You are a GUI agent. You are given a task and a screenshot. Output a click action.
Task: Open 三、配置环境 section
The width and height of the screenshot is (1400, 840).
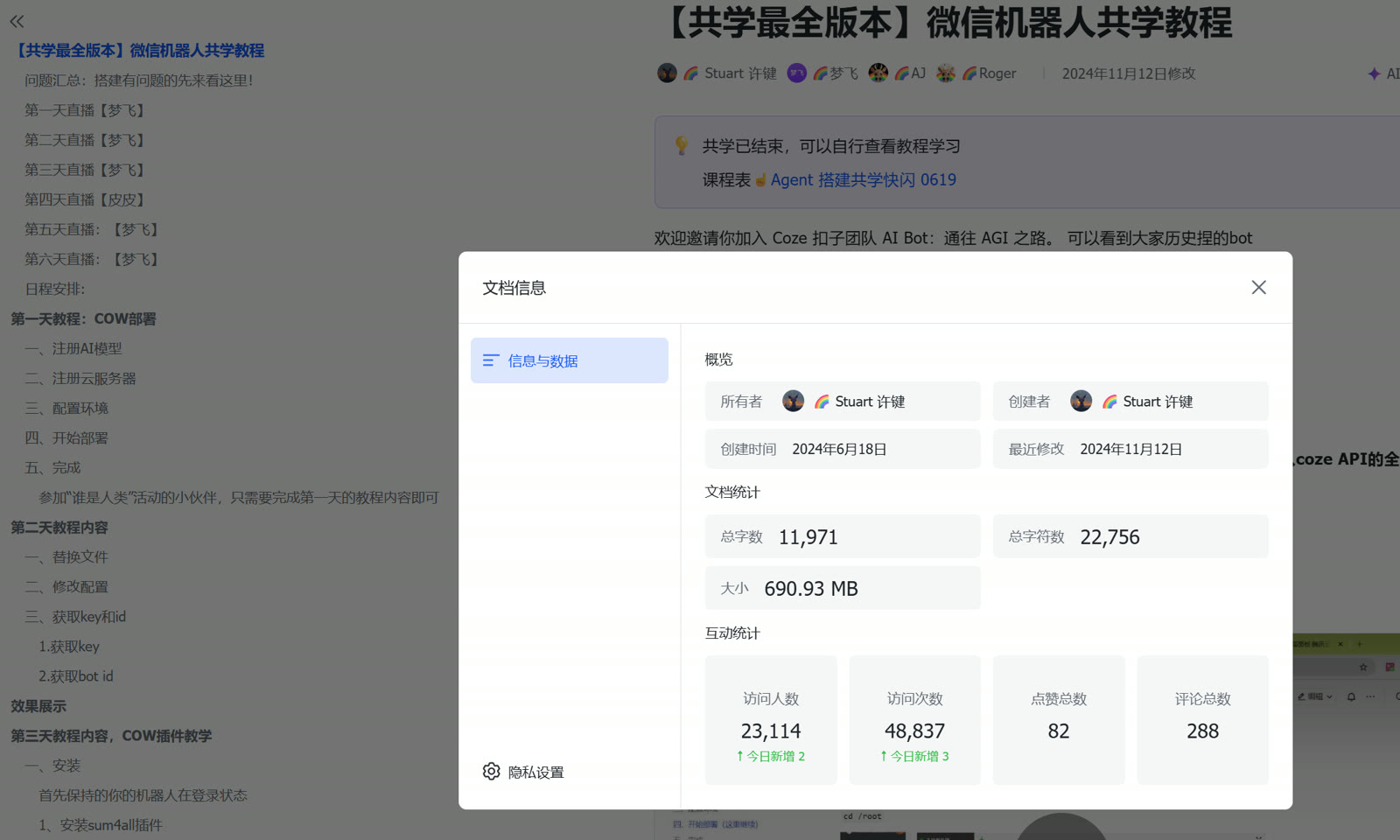tap(66, 408)
